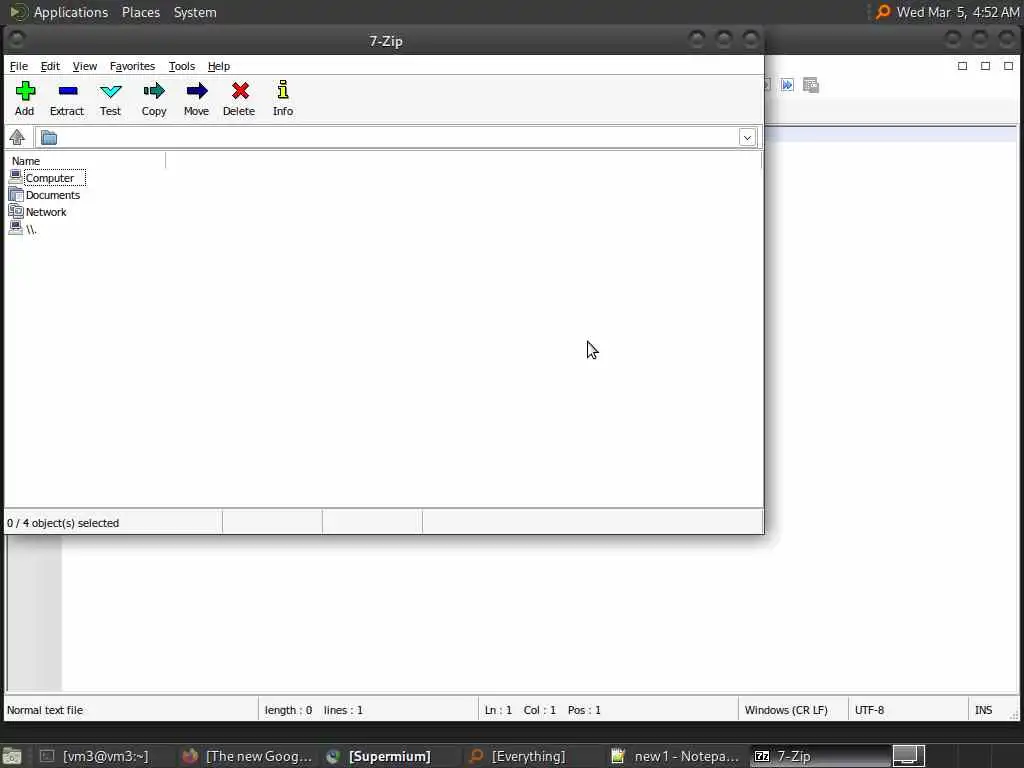1024x768 pixels.
Task: Open the address bar dropdown arrow
Action: (x=747, y=138)
